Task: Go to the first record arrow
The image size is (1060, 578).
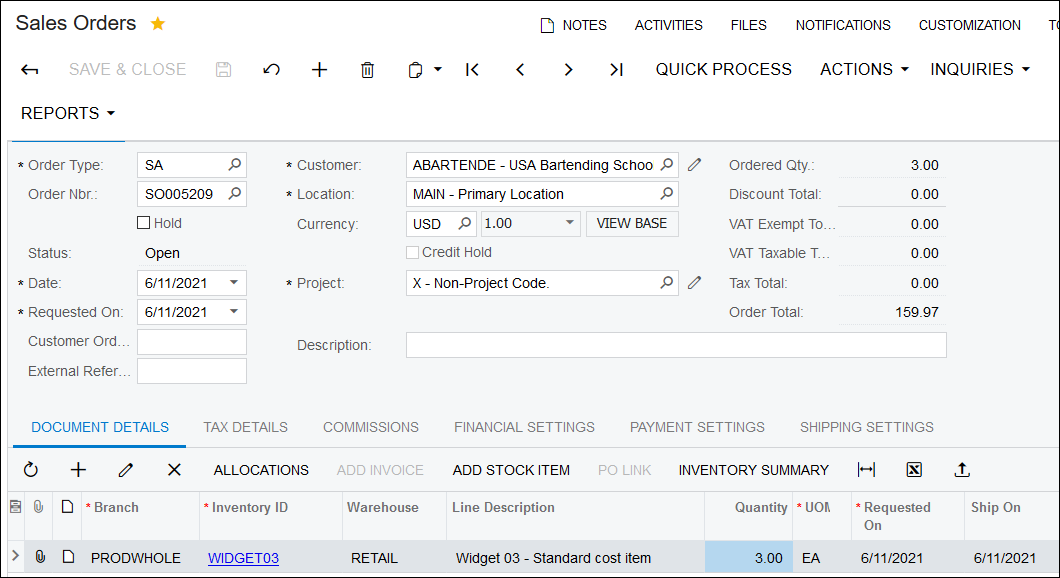Action: [x=473, y=70]
